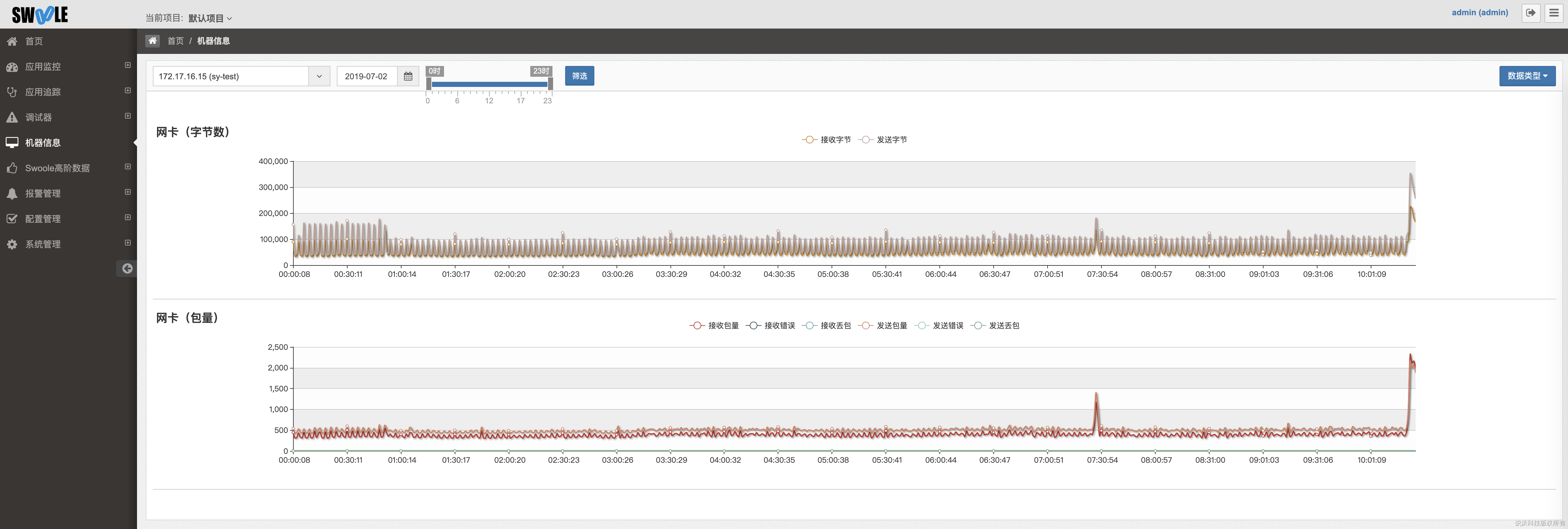1568x529 pixels.
Task: Toggle 接收丢包 series in legend
Action: tap(826, 326)
